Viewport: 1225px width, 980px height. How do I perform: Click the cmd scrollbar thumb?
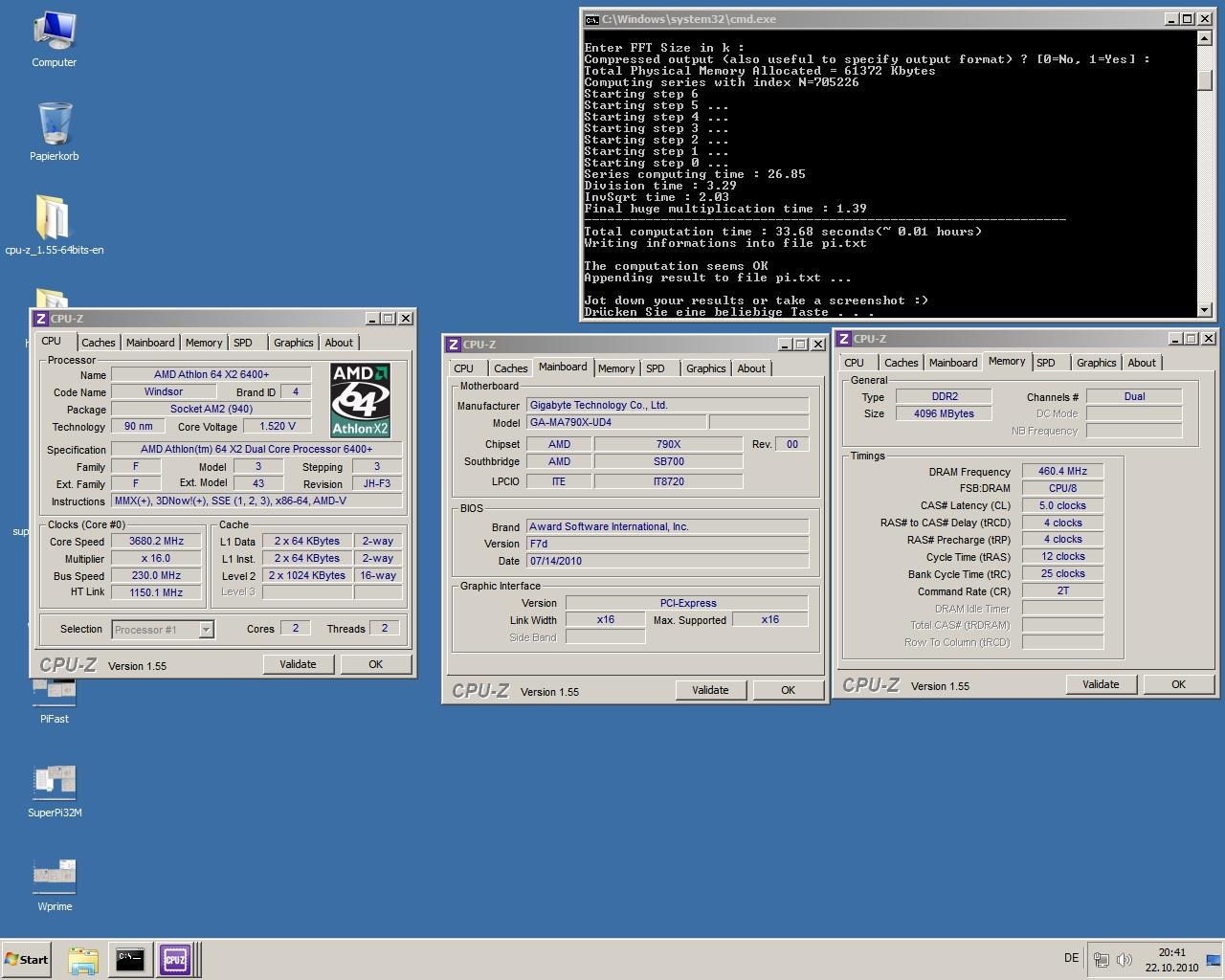click(x=1204, y=79)
